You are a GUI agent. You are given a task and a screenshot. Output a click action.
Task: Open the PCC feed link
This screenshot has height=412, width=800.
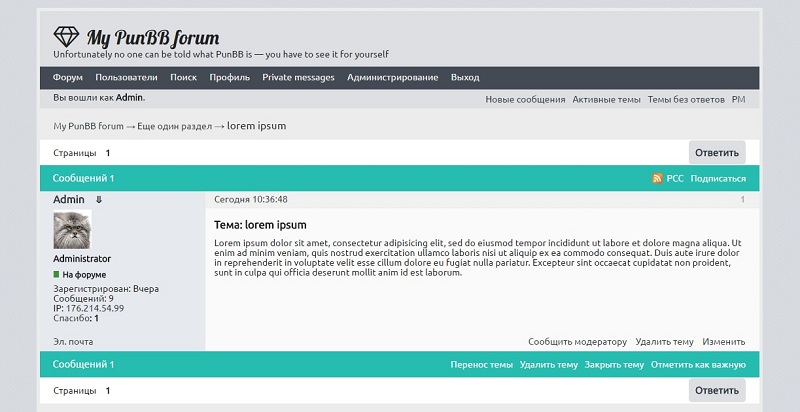coord(674,178)
